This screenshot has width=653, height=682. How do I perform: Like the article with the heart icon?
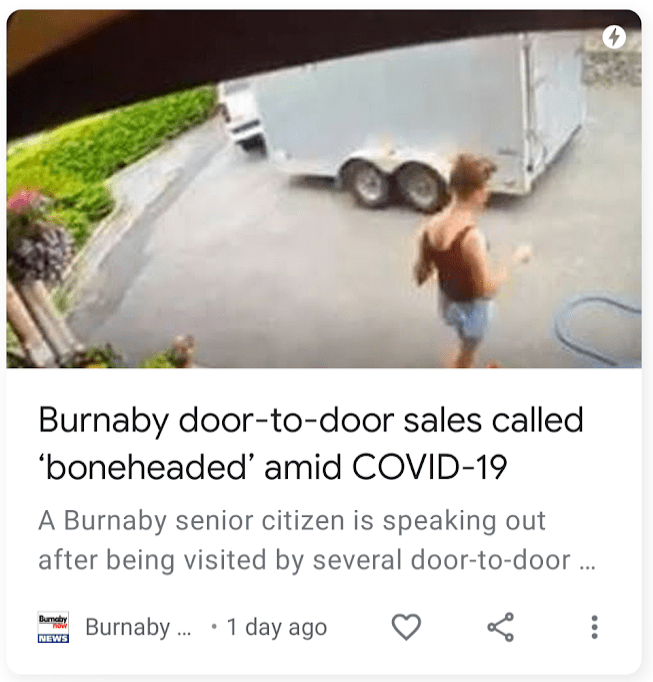tap(406, 627)
